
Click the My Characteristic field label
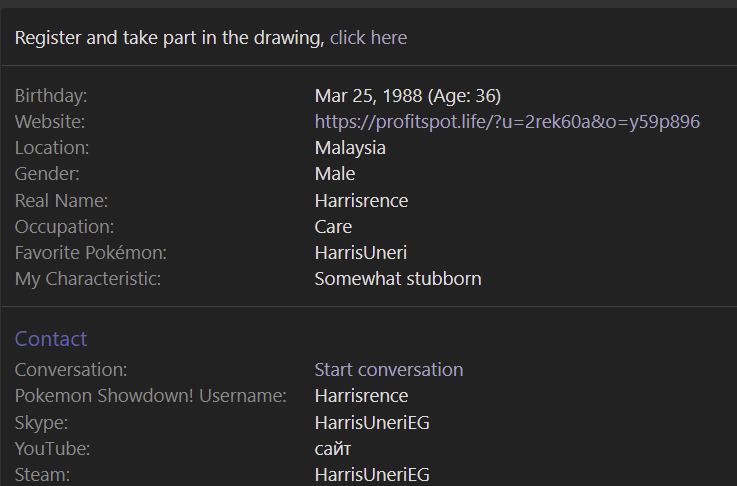(88, 279)
